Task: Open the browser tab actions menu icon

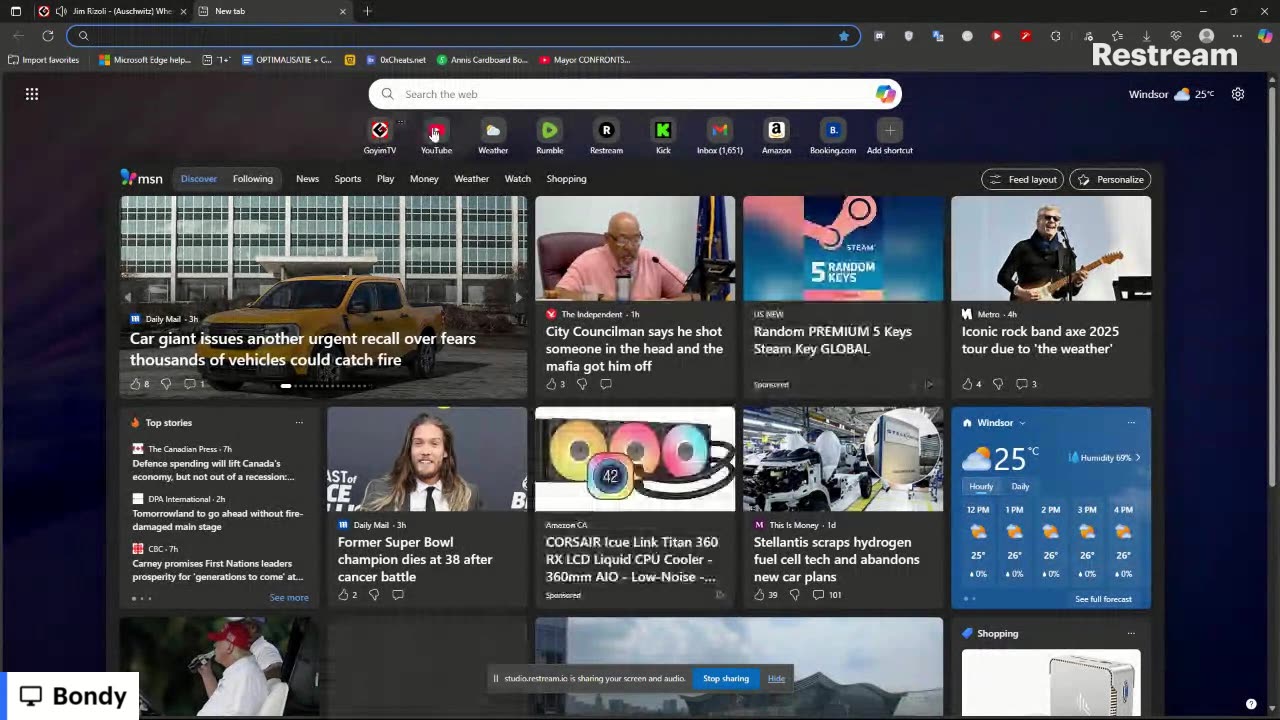Action: pos(16,11)
